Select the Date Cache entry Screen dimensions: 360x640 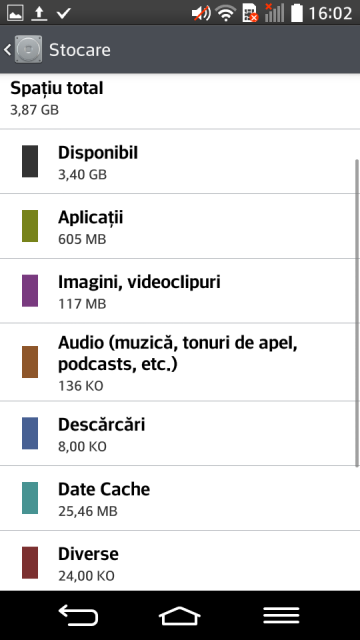[180, 498]
